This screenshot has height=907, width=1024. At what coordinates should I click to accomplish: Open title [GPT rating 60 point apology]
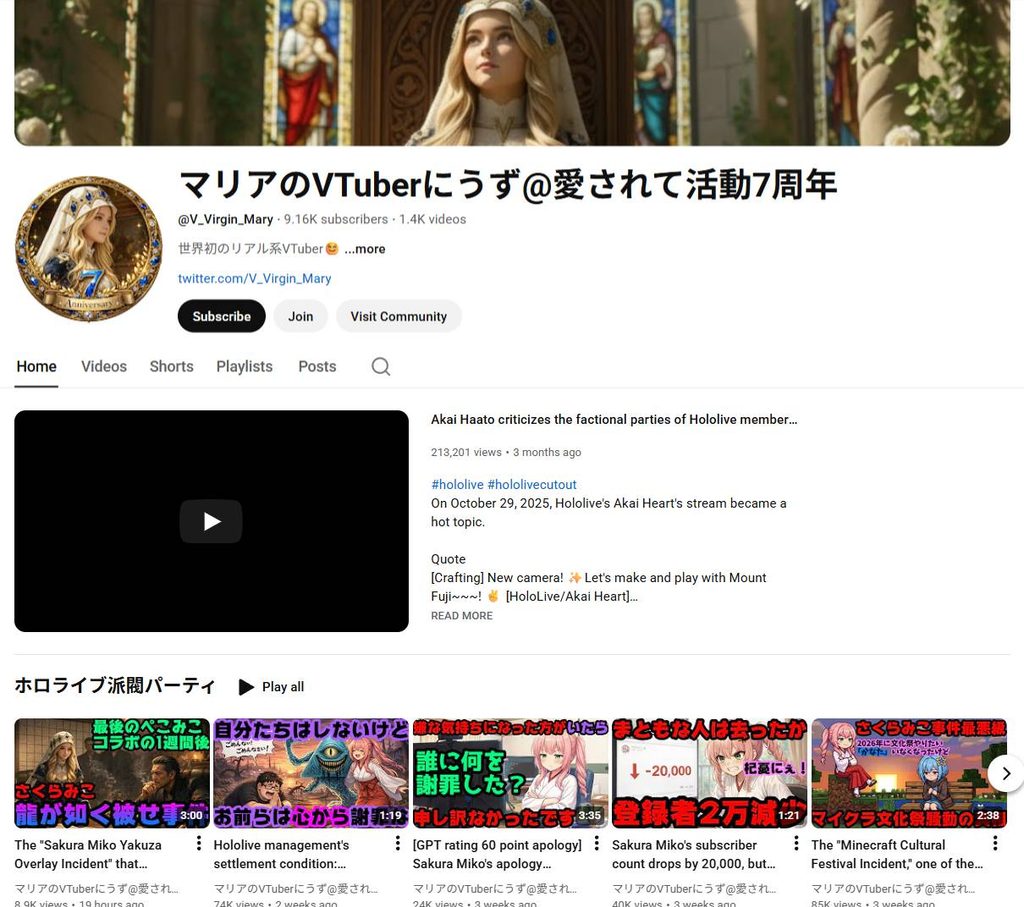[x=497, y=854]
